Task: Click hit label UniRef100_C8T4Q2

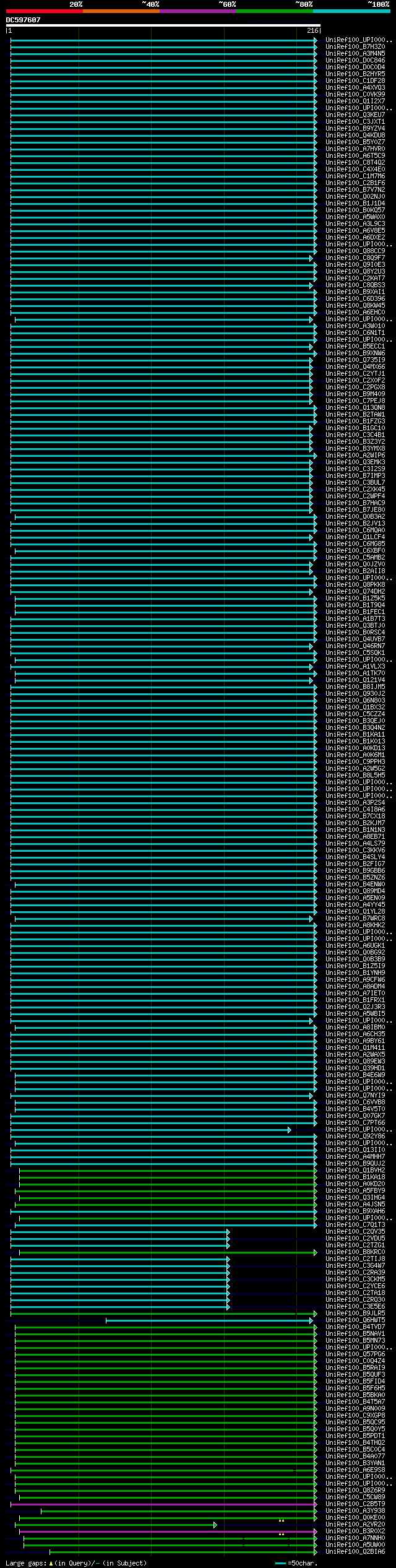Action: pos(355,162)
